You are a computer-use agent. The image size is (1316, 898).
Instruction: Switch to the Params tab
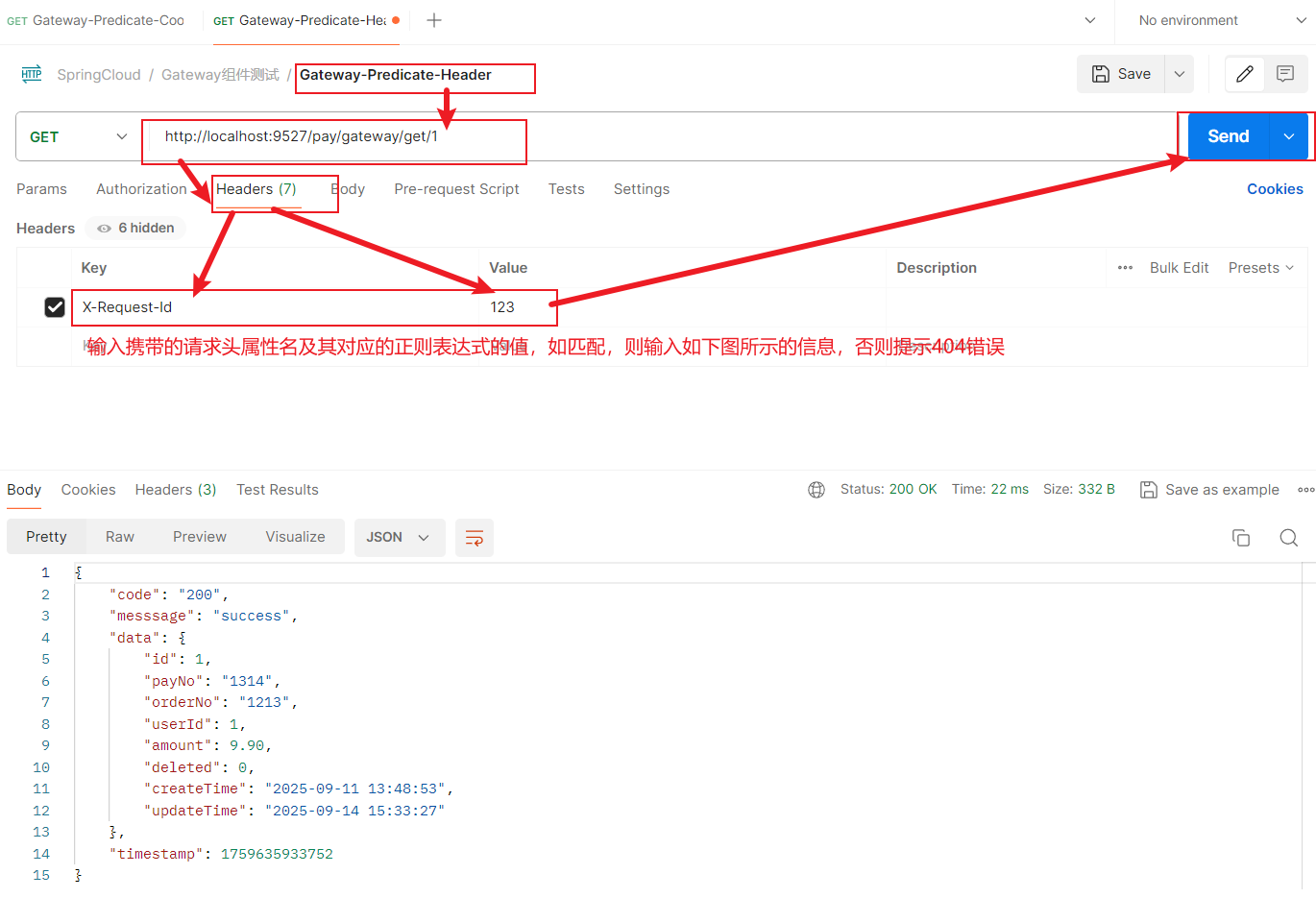[x=41, y=189]
